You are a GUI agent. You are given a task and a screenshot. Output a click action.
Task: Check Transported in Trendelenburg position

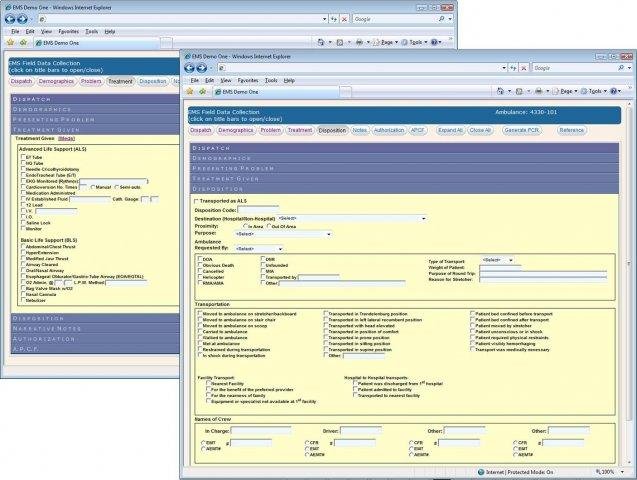[x=326, y=313]
